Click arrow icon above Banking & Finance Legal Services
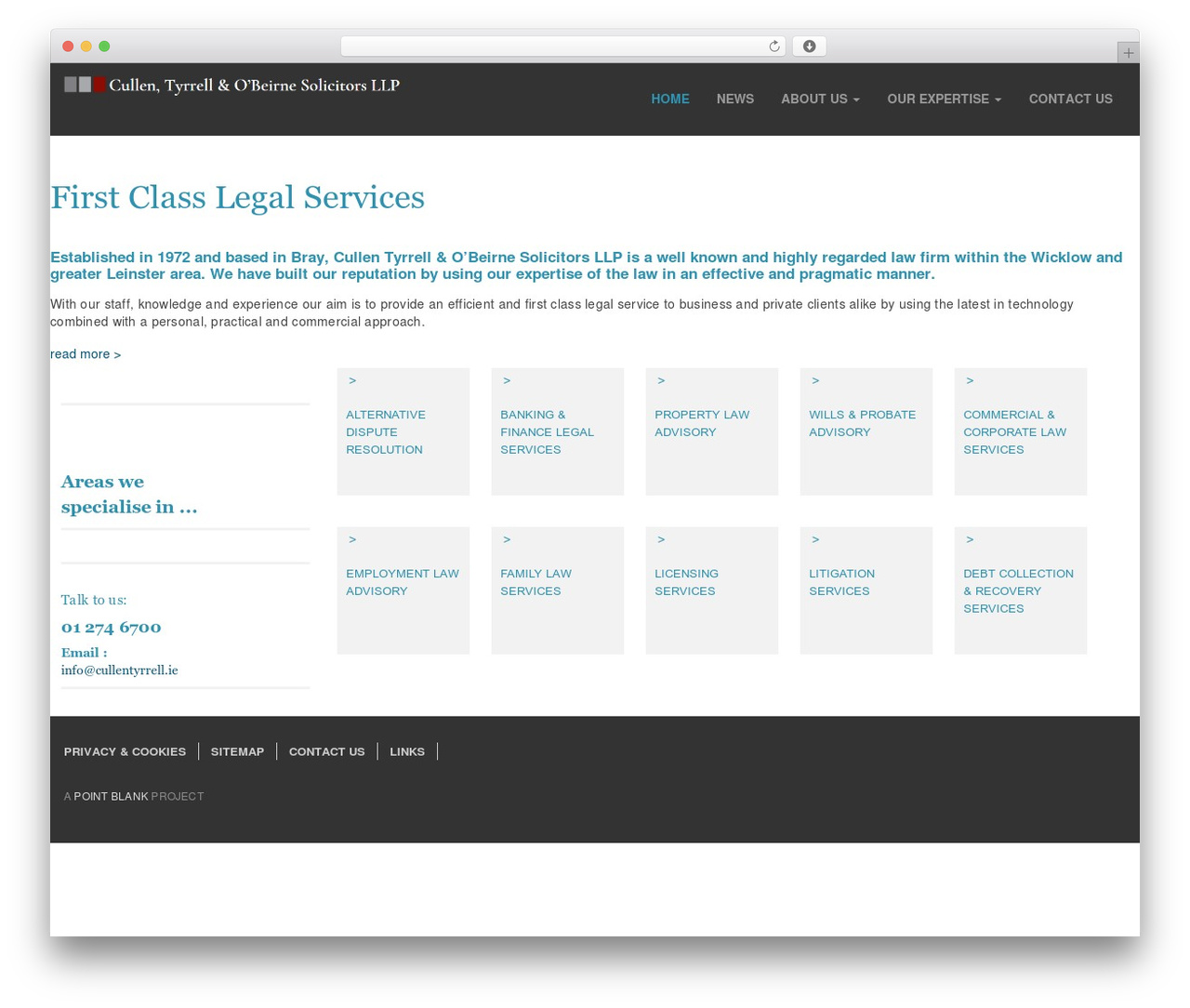The height and width of the screenshot is (1008, 1190). [x=507, y=380]
